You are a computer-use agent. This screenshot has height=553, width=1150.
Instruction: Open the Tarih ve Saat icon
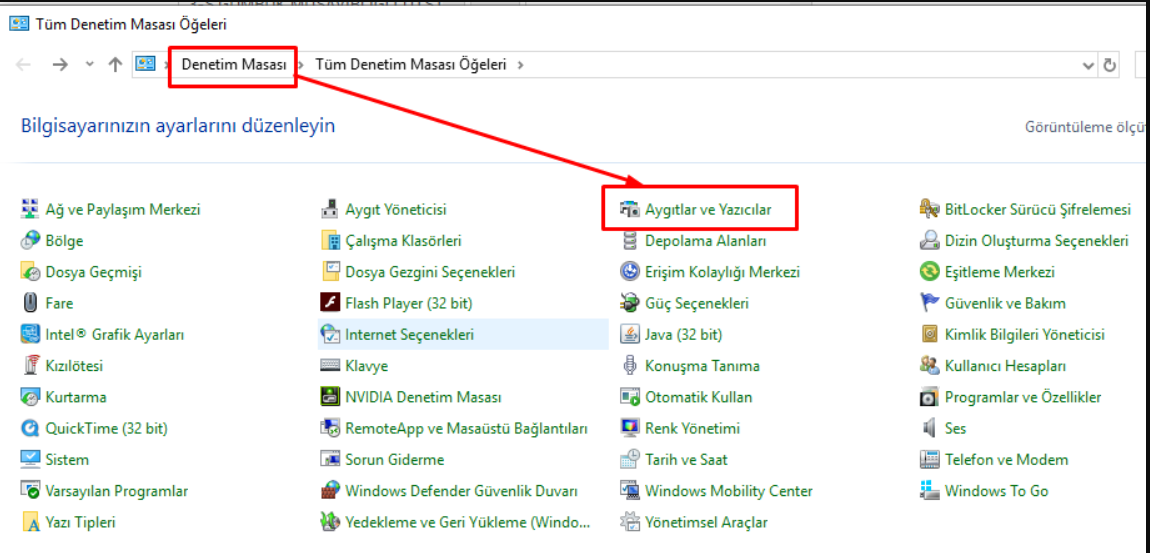pos(630,459)
